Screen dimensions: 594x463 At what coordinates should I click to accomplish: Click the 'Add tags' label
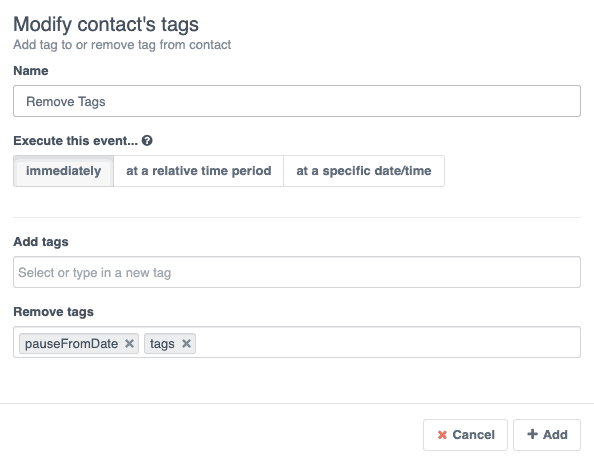[x=41, y=242]
